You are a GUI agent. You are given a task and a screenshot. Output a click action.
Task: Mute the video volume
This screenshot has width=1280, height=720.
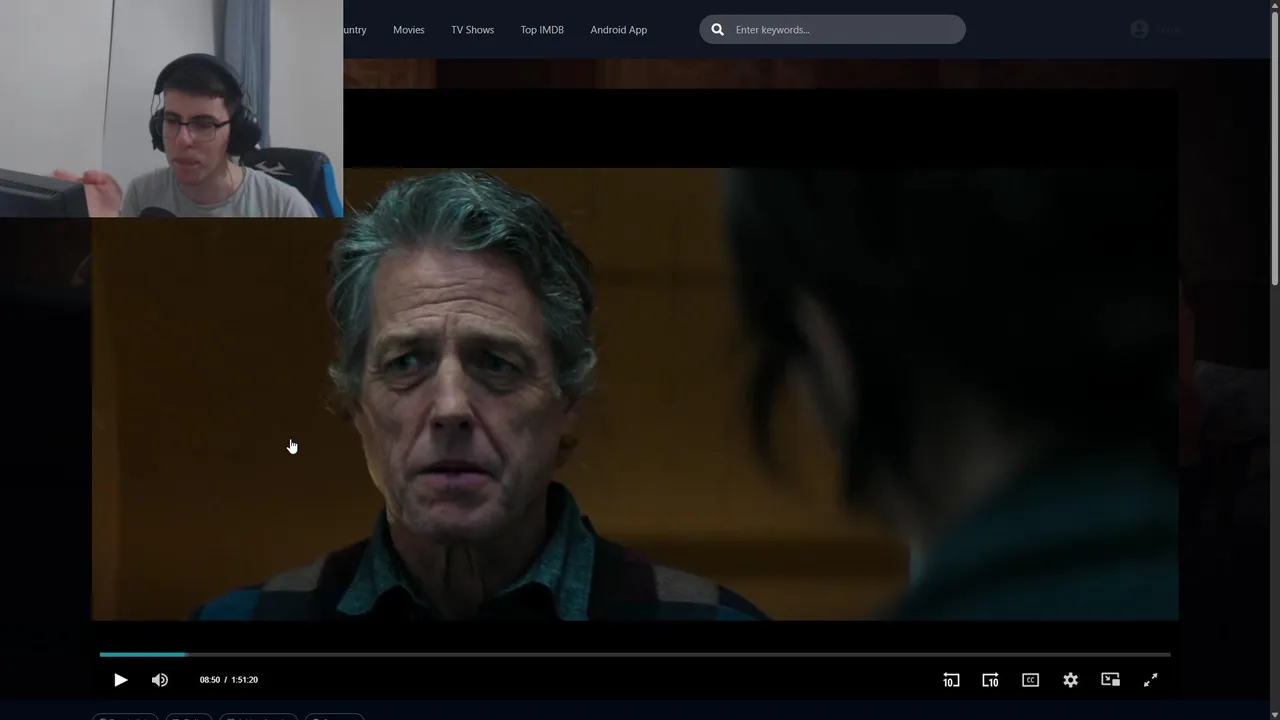coord(160,680)
